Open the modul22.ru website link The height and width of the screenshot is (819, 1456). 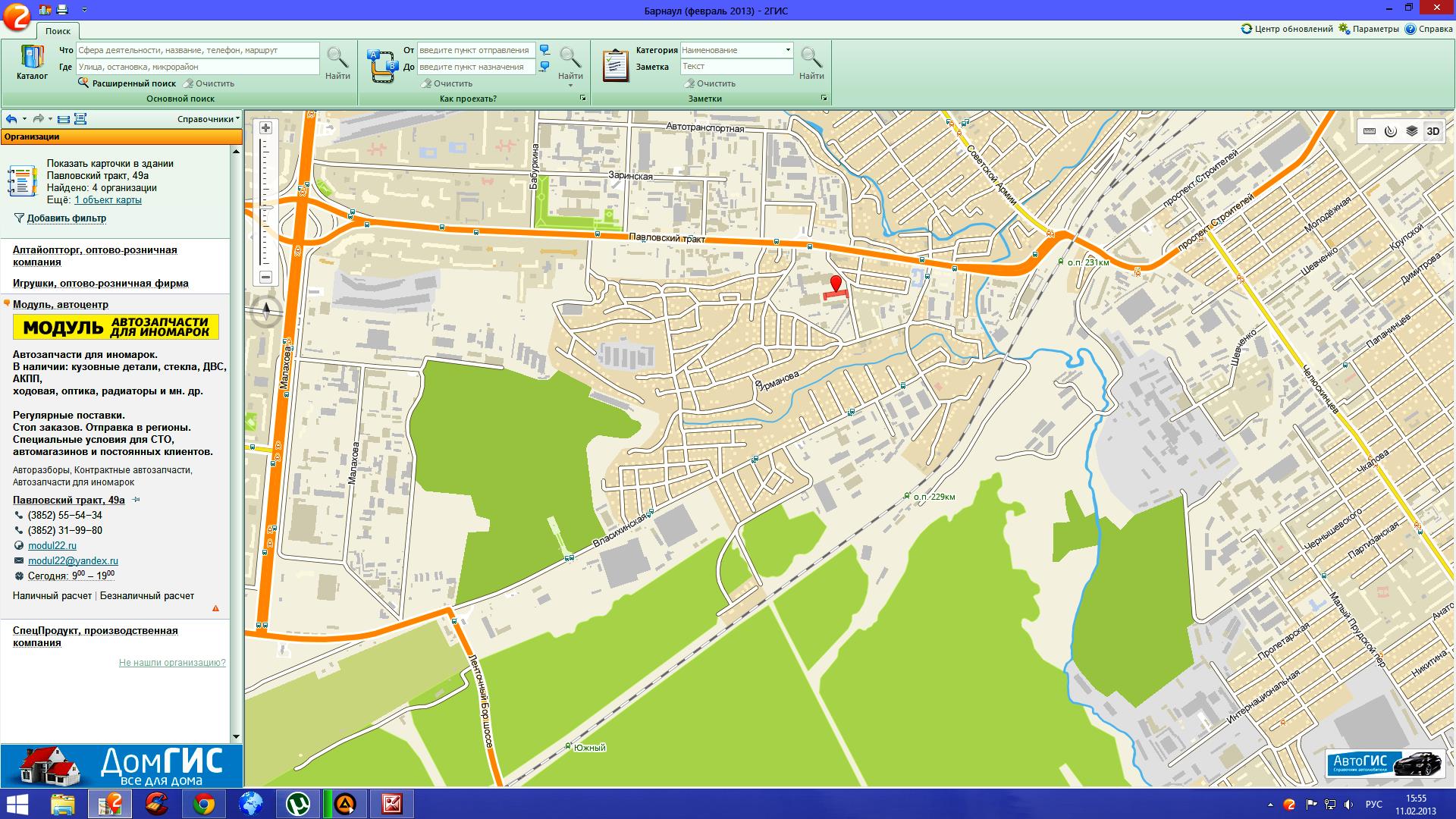[52, 546]
